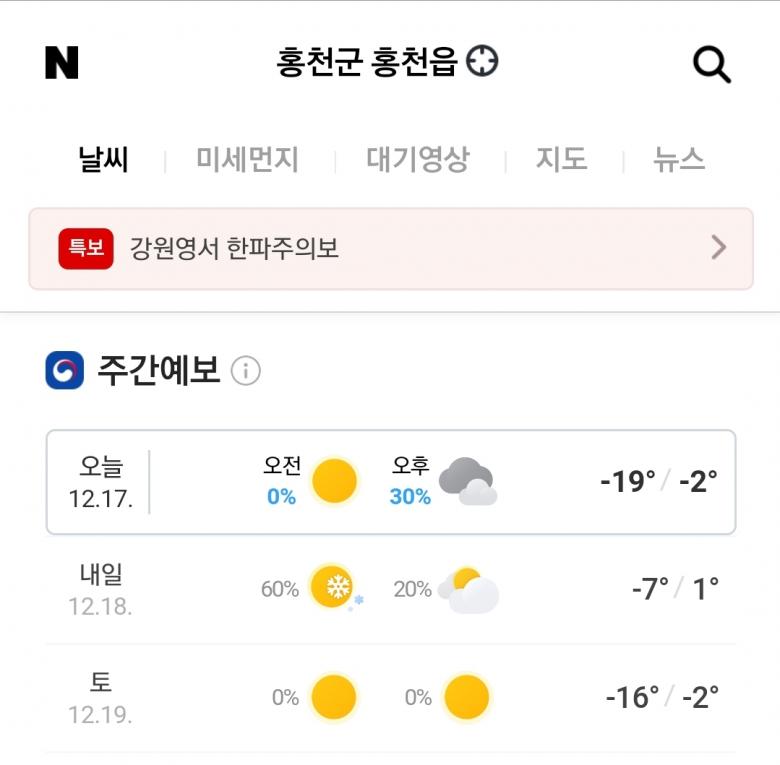The height and width of the screenshot is (765, 780).
Task: Tap the 홍천군 홍천읍 location title
Action: [x=366, y=63]
